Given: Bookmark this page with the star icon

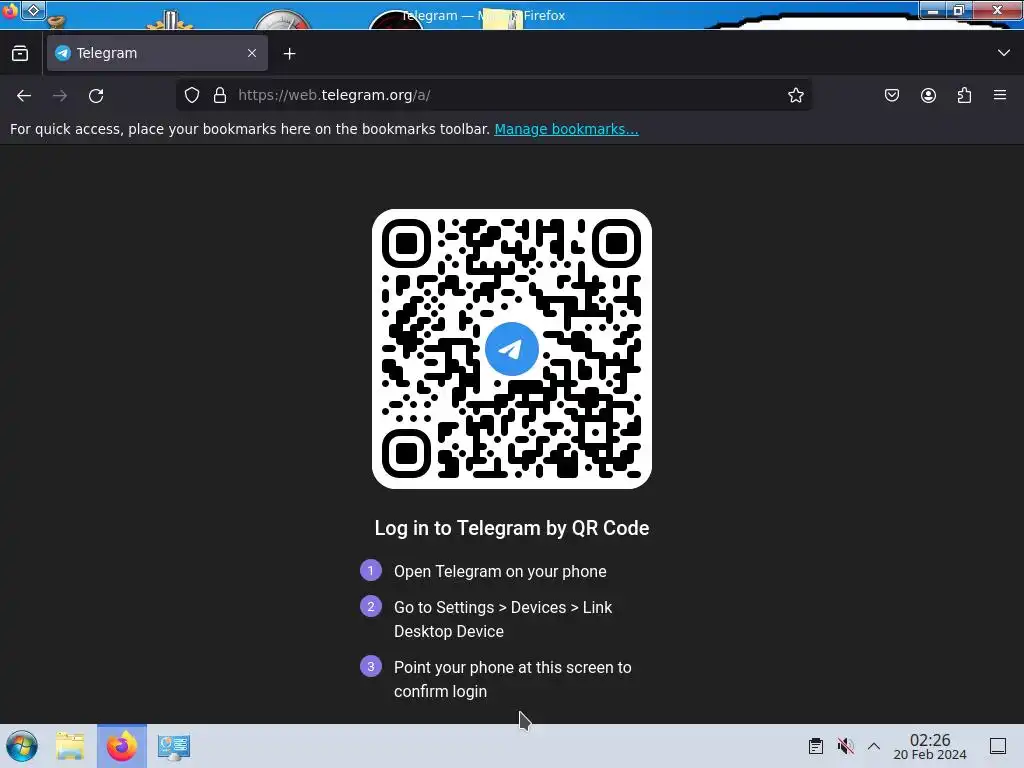Looking at the screenshot, I should point(795,95).
